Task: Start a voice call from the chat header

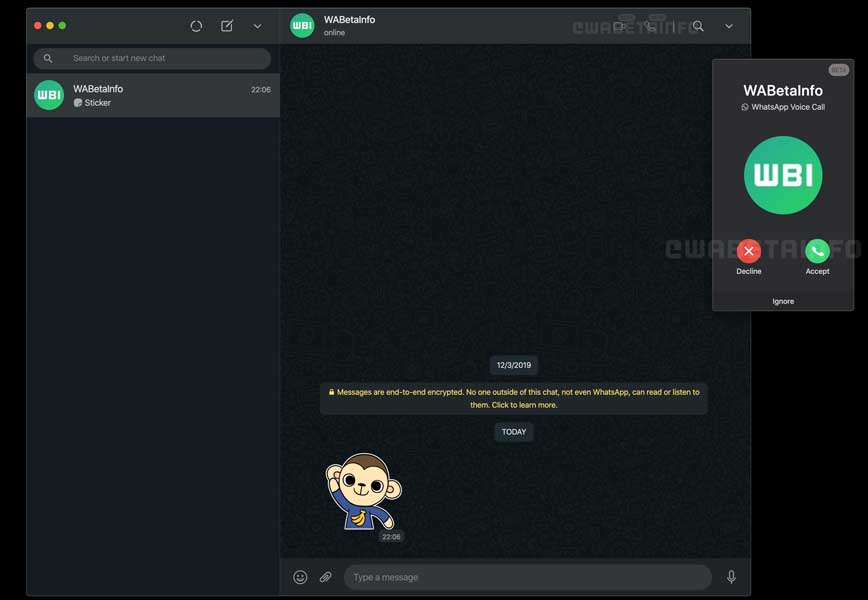Action: [652, 26]
